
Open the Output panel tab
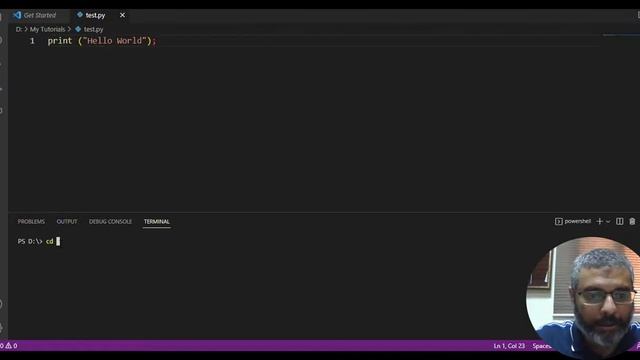coord(67,222)
